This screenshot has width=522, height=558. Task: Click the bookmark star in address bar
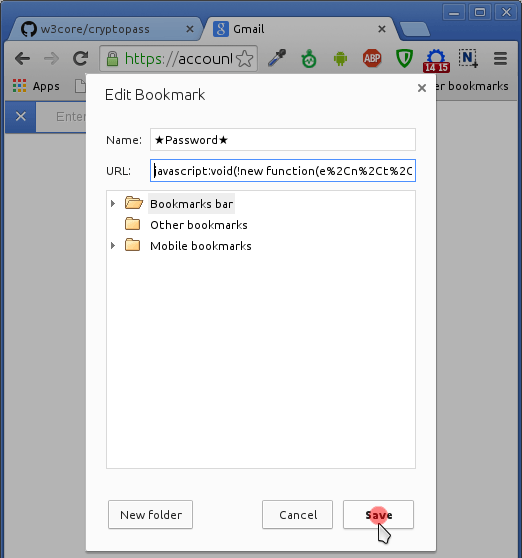click(245, 59)
